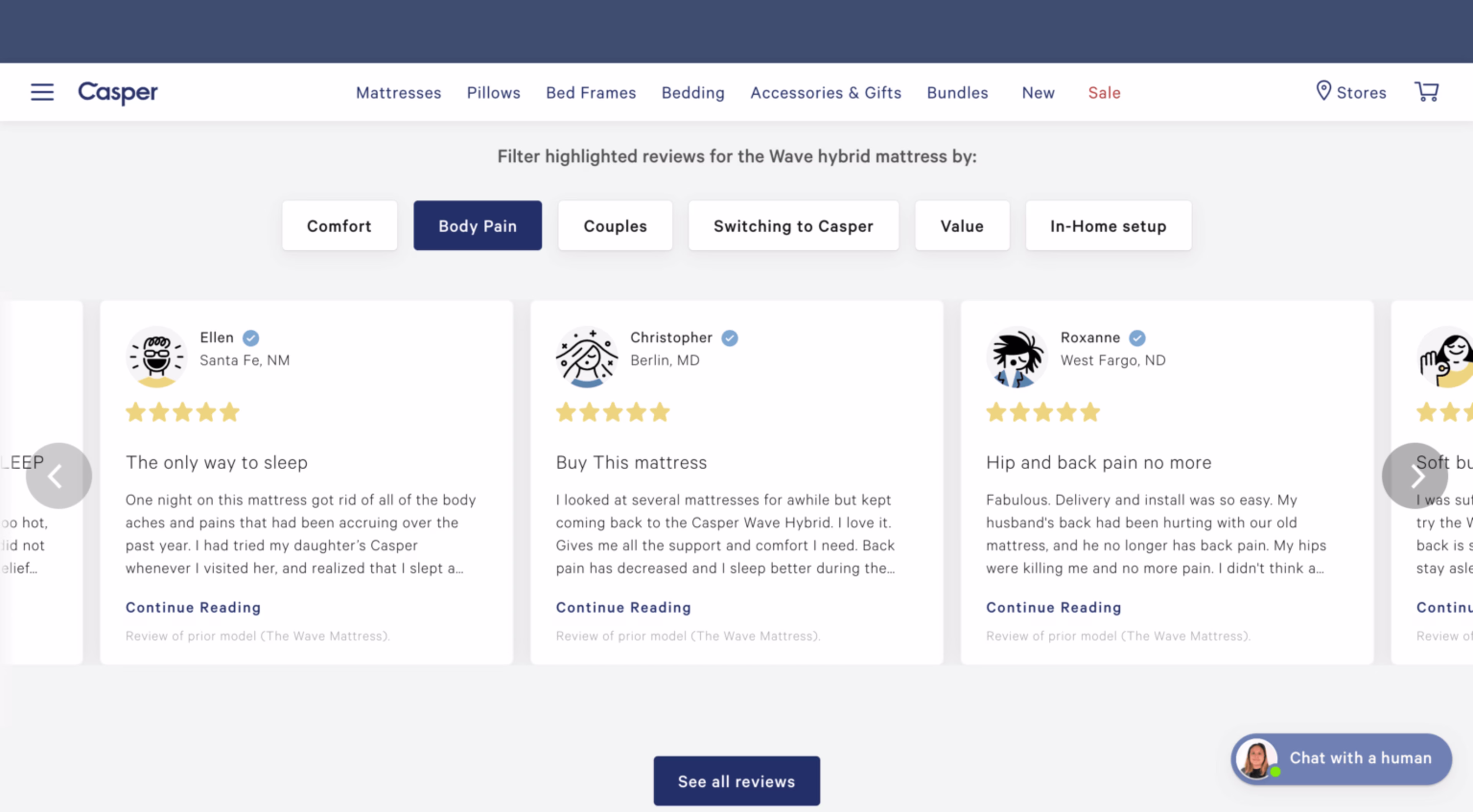Click the See all reviews button
The width and height of the screenshot is (1473, 812).
click(736, 781)
